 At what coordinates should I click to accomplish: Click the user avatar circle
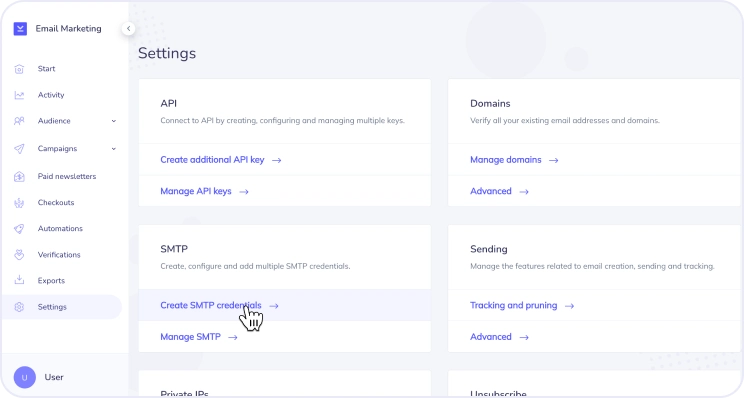[25, 378]
